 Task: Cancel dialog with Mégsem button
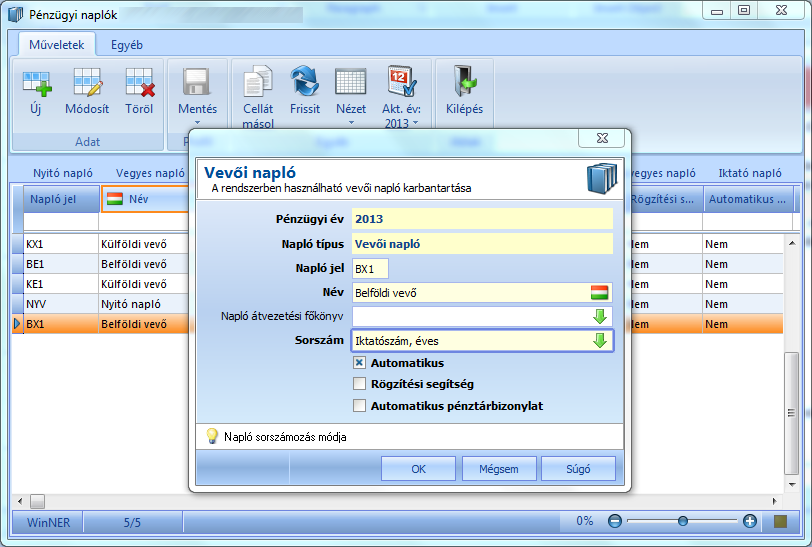pyautogui.click(x=499, y=469)
